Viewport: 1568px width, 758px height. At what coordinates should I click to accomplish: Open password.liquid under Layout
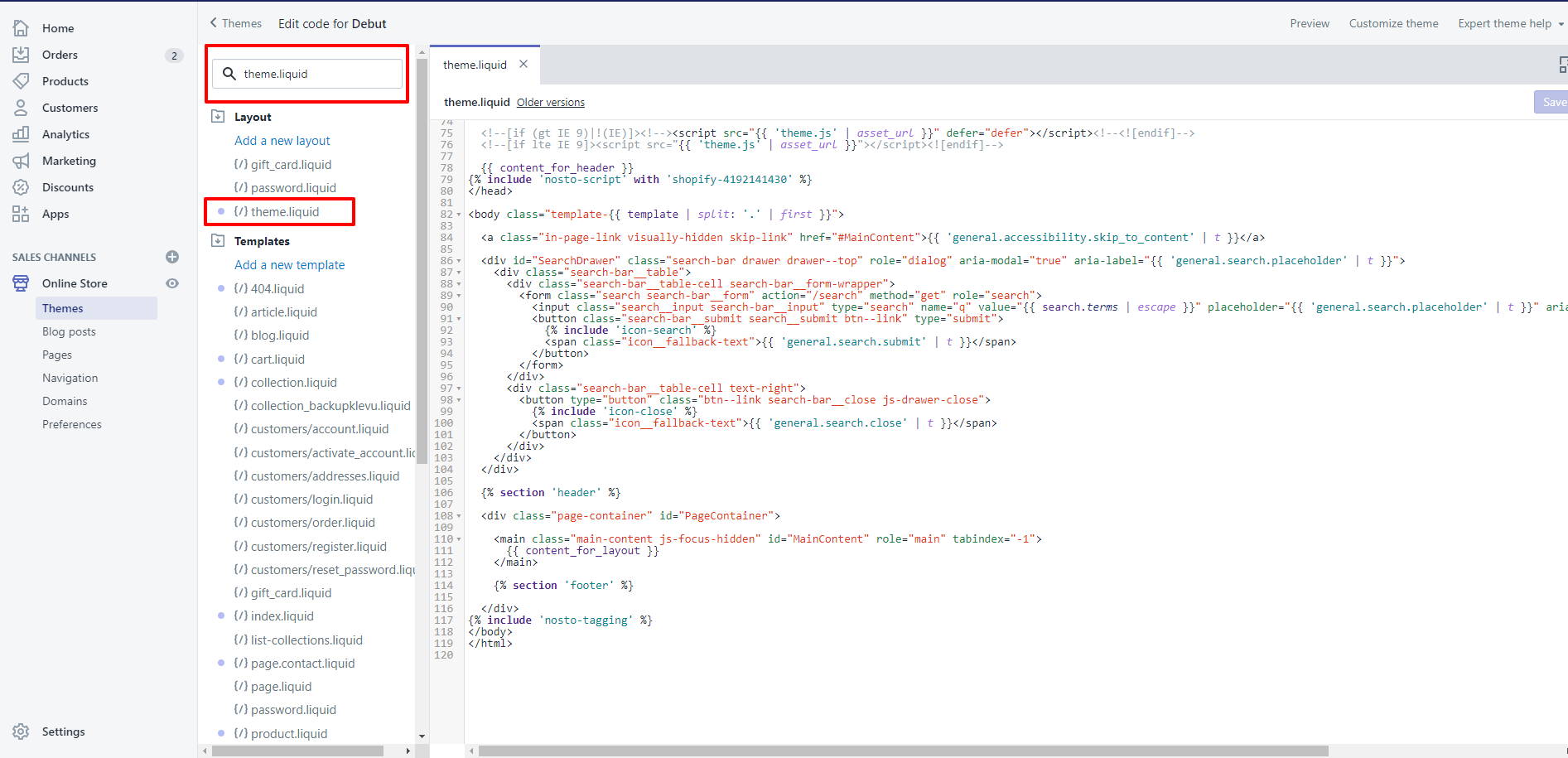point(293,188)
